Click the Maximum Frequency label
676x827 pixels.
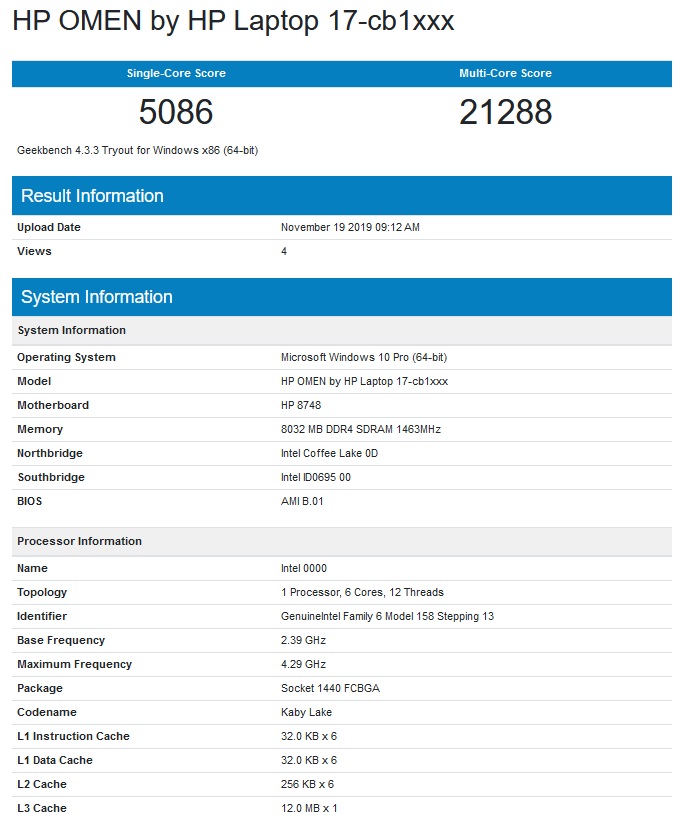tap(74, 664)
